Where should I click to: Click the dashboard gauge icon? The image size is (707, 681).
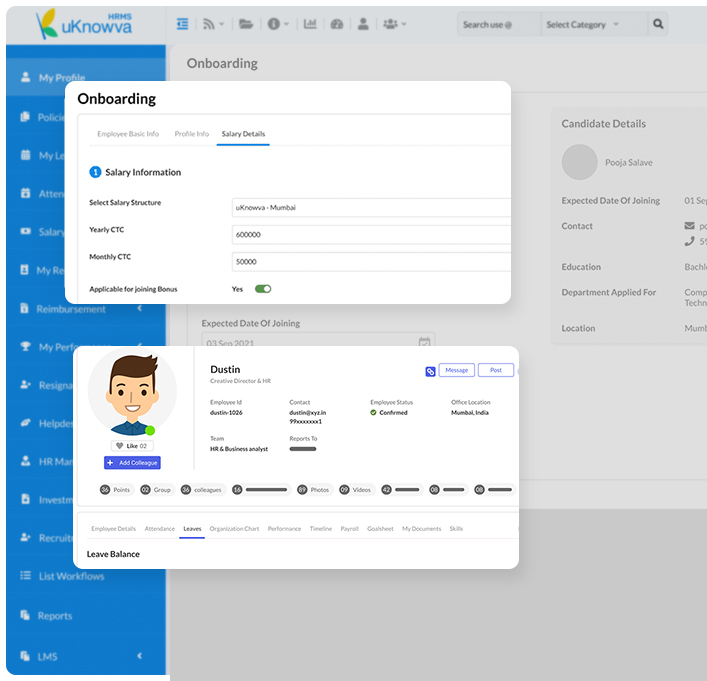point(336,24)
